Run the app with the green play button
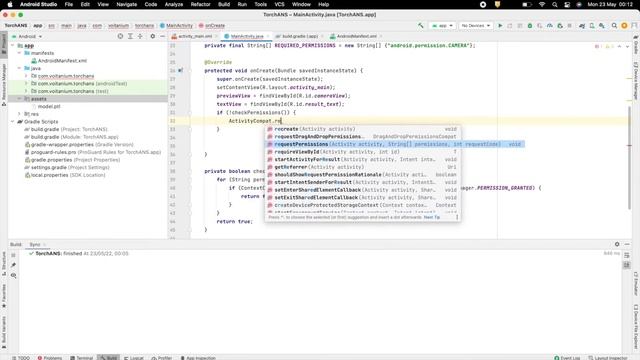Screen dimensions: 640x360 [500, 25]
